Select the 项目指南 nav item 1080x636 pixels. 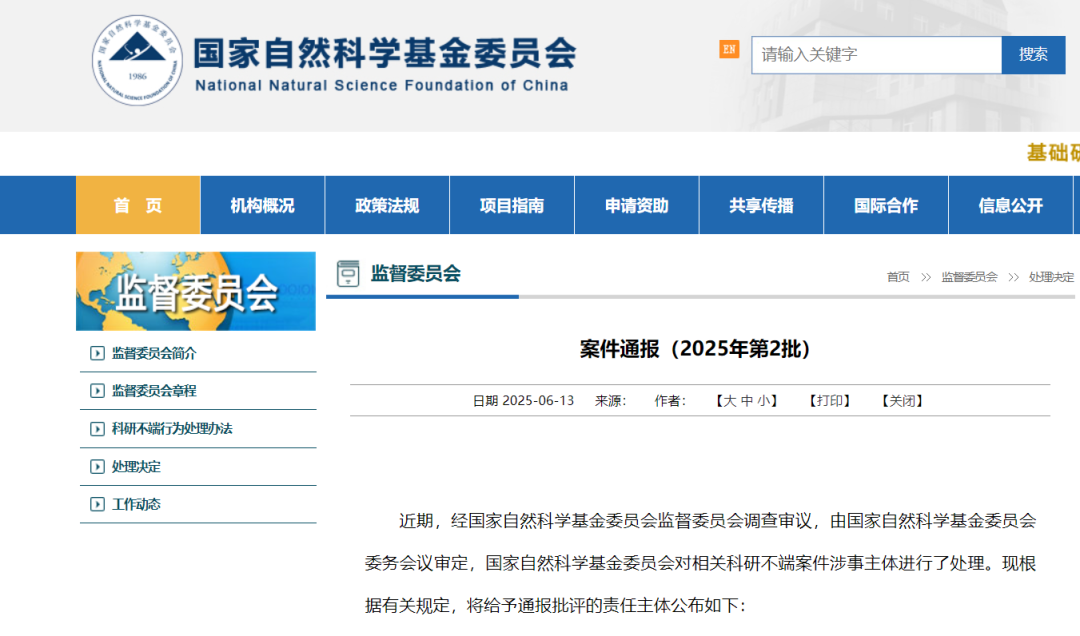tap(511, 204)
